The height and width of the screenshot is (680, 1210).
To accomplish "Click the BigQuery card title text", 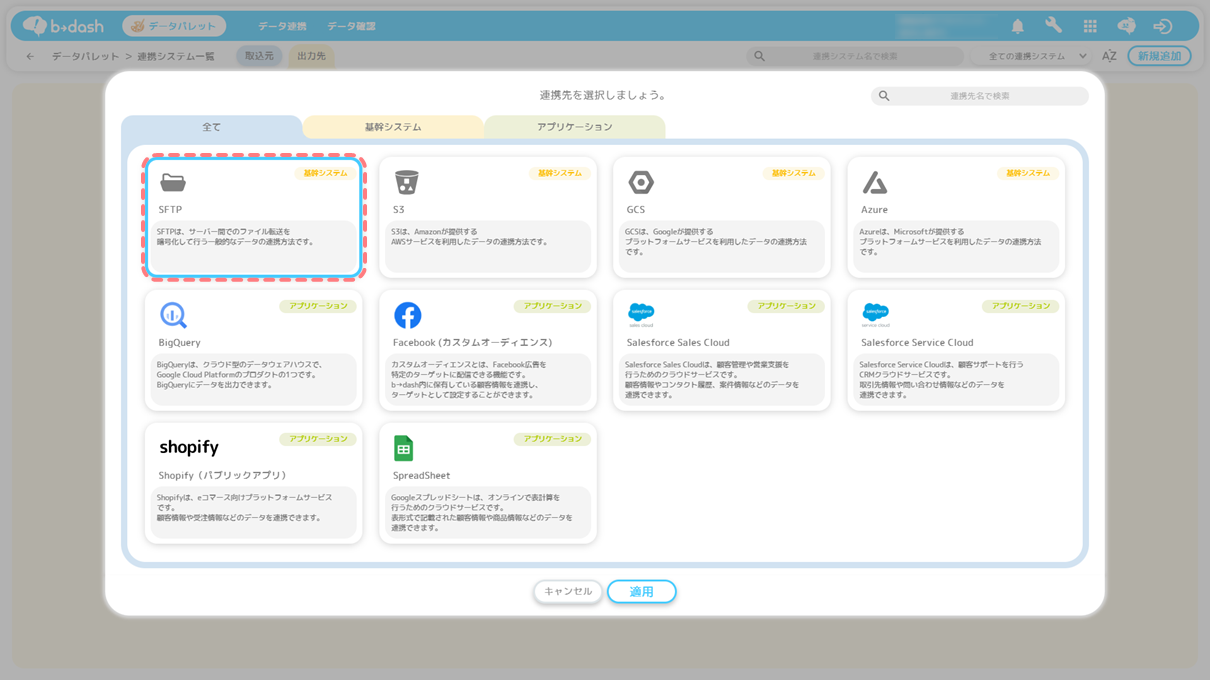I will tap(179, 343).
